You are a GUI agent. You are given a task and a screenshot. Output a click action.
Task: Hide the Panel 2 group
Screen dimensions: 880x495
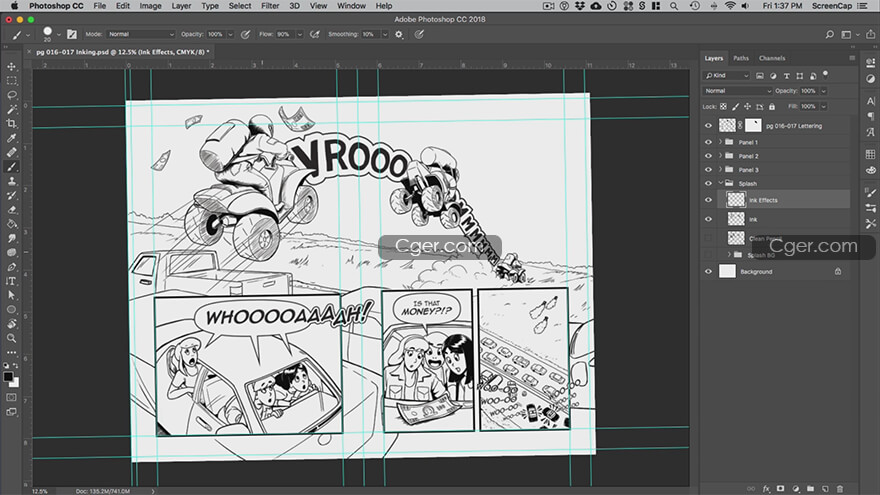coord(708,156)
